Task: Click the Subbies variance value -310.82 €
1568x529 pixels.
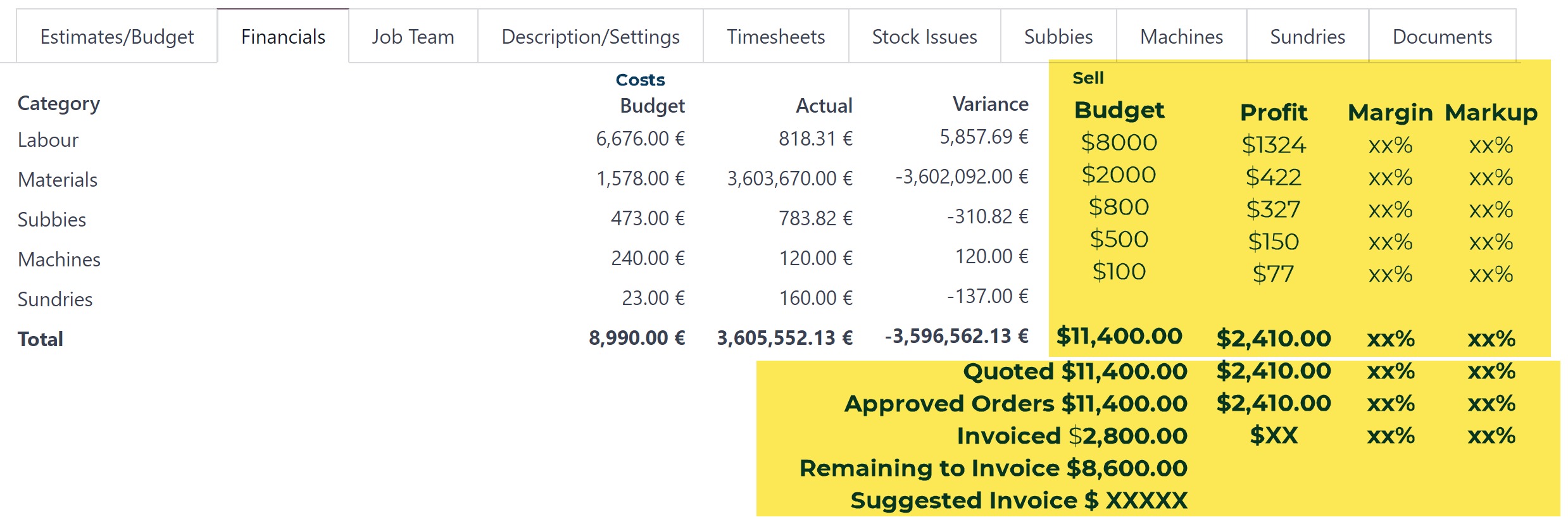Action: click(x=987, y=216)
